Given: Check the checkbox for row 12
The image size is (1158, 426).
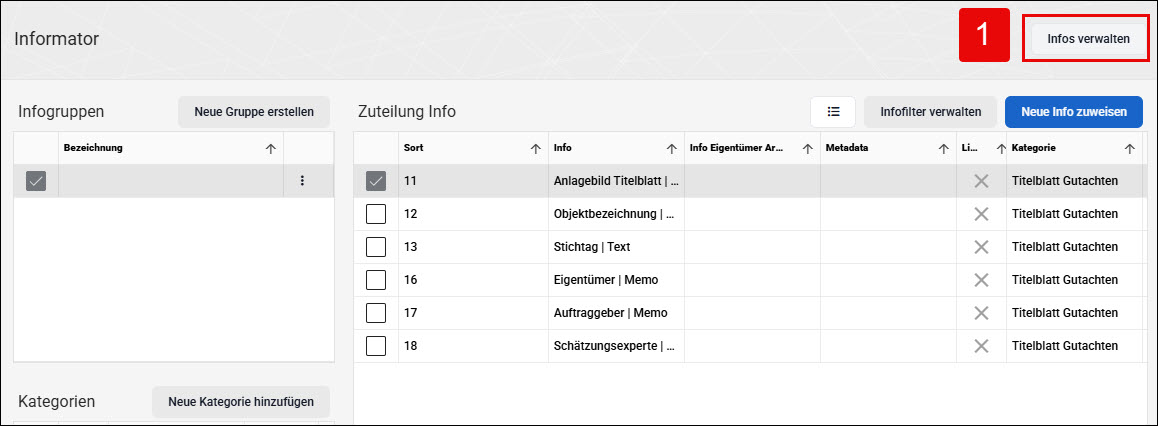Looking at the screenshot, I should [376, 214].
